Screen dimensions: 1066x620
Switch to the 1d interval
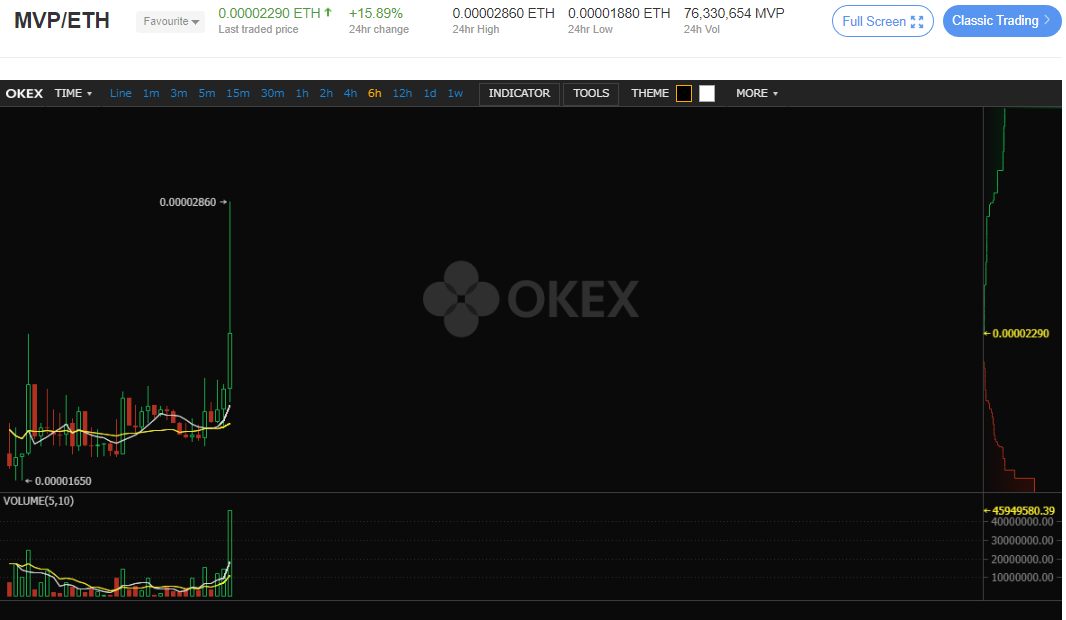click(430, 93)
